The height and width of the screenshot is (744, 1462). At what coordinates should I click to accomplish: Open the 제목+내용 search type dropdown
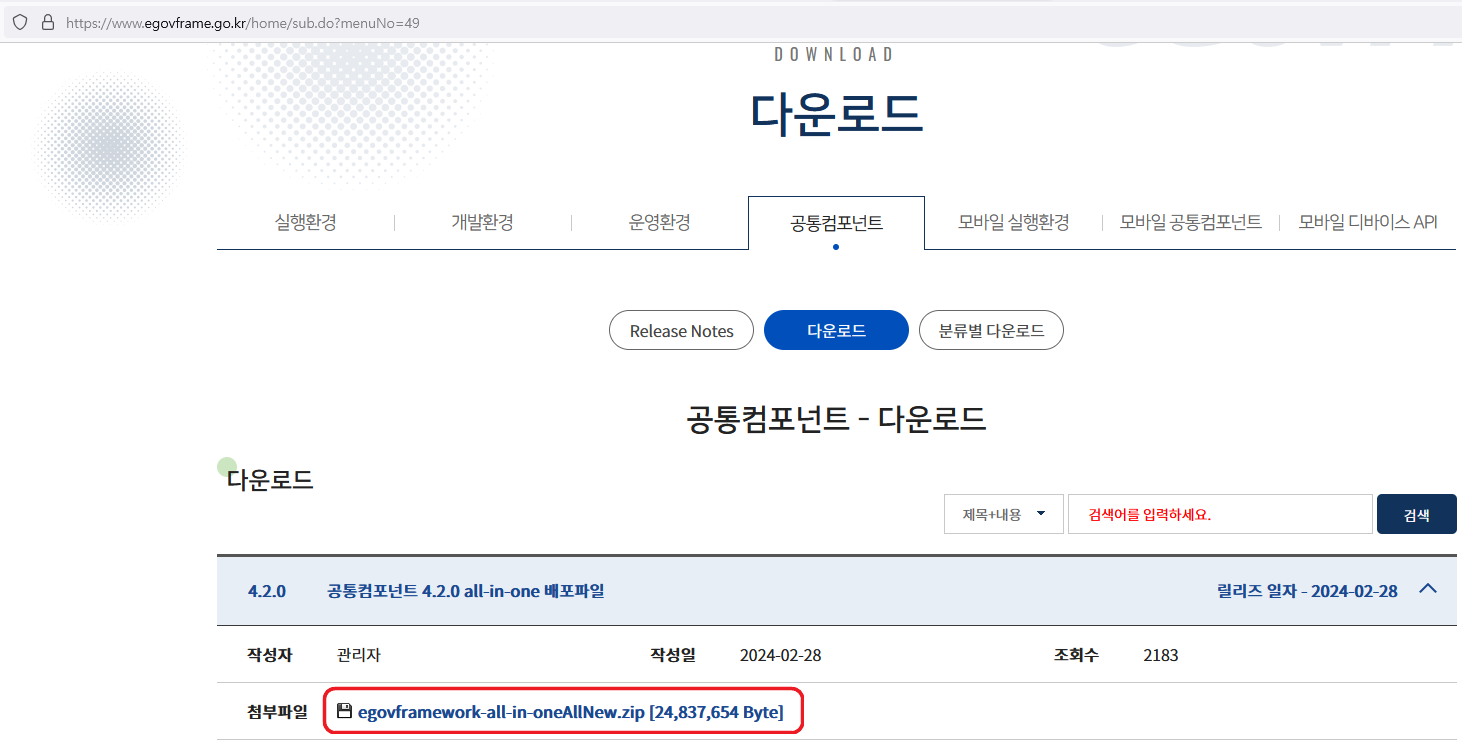[1003, 514]
